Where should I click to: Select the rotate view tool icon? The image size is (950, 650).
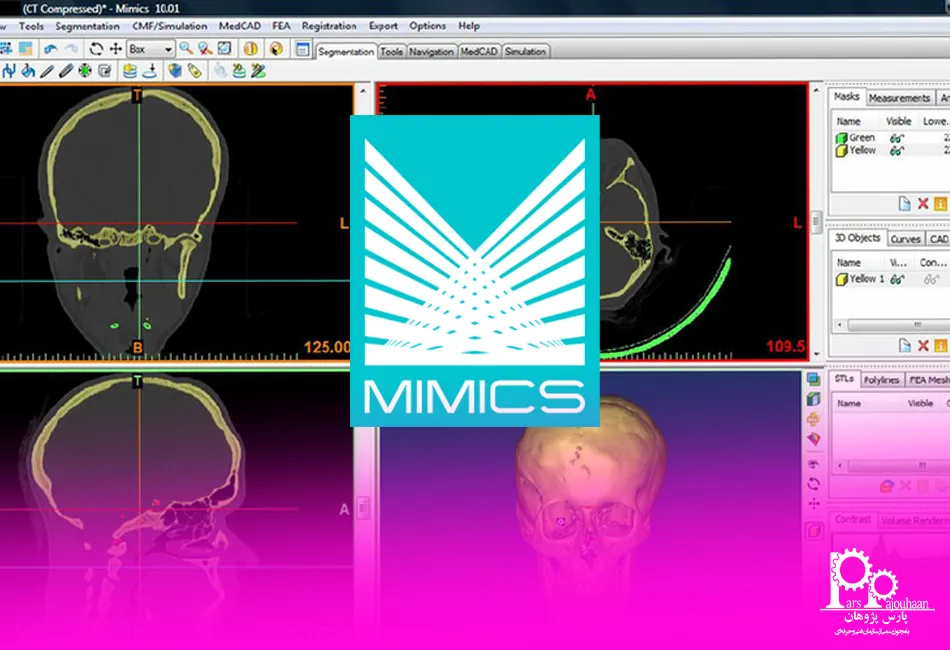coord(96,48)
